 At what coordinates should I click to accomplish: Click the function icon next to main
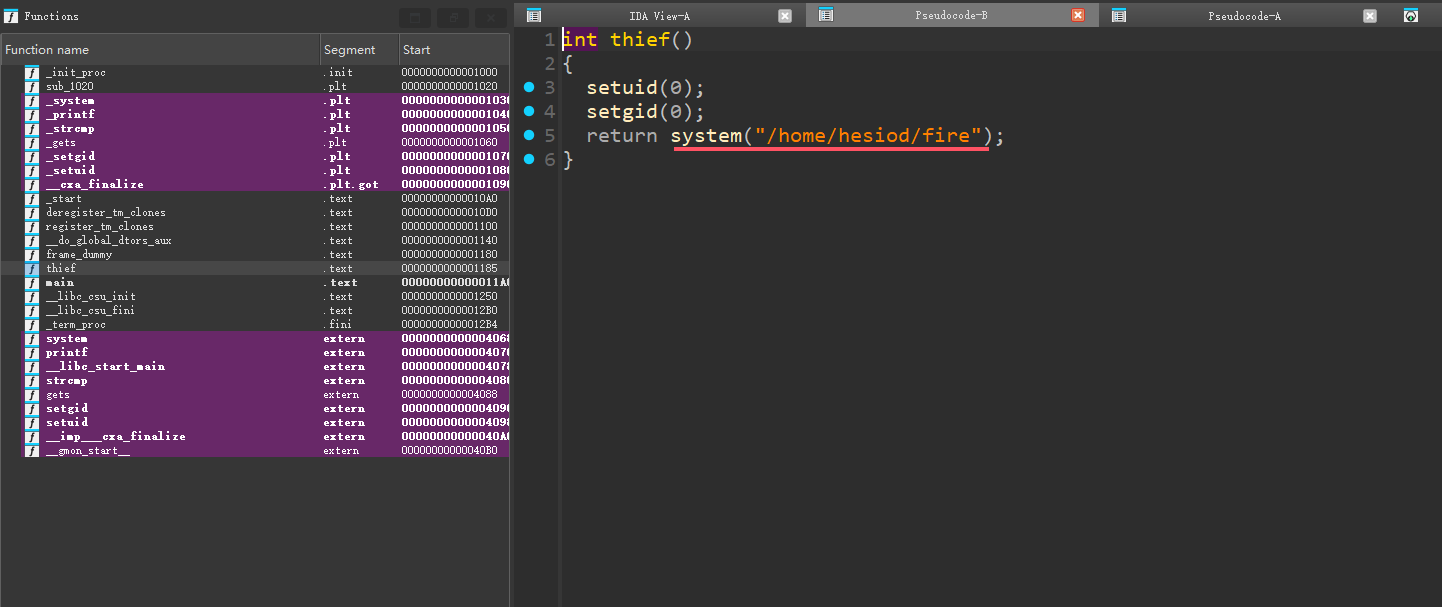coord(31,283)
